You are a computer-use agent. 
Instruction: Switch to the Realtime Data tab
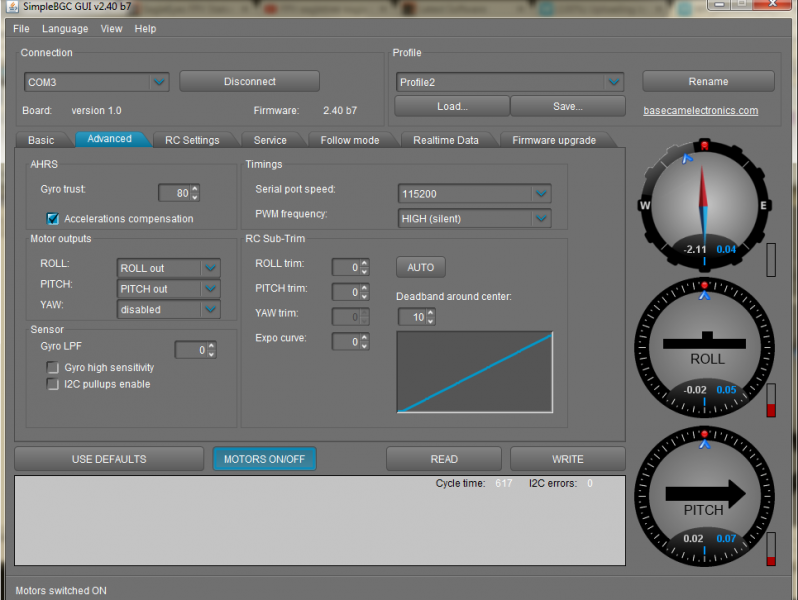coord(445,140)
